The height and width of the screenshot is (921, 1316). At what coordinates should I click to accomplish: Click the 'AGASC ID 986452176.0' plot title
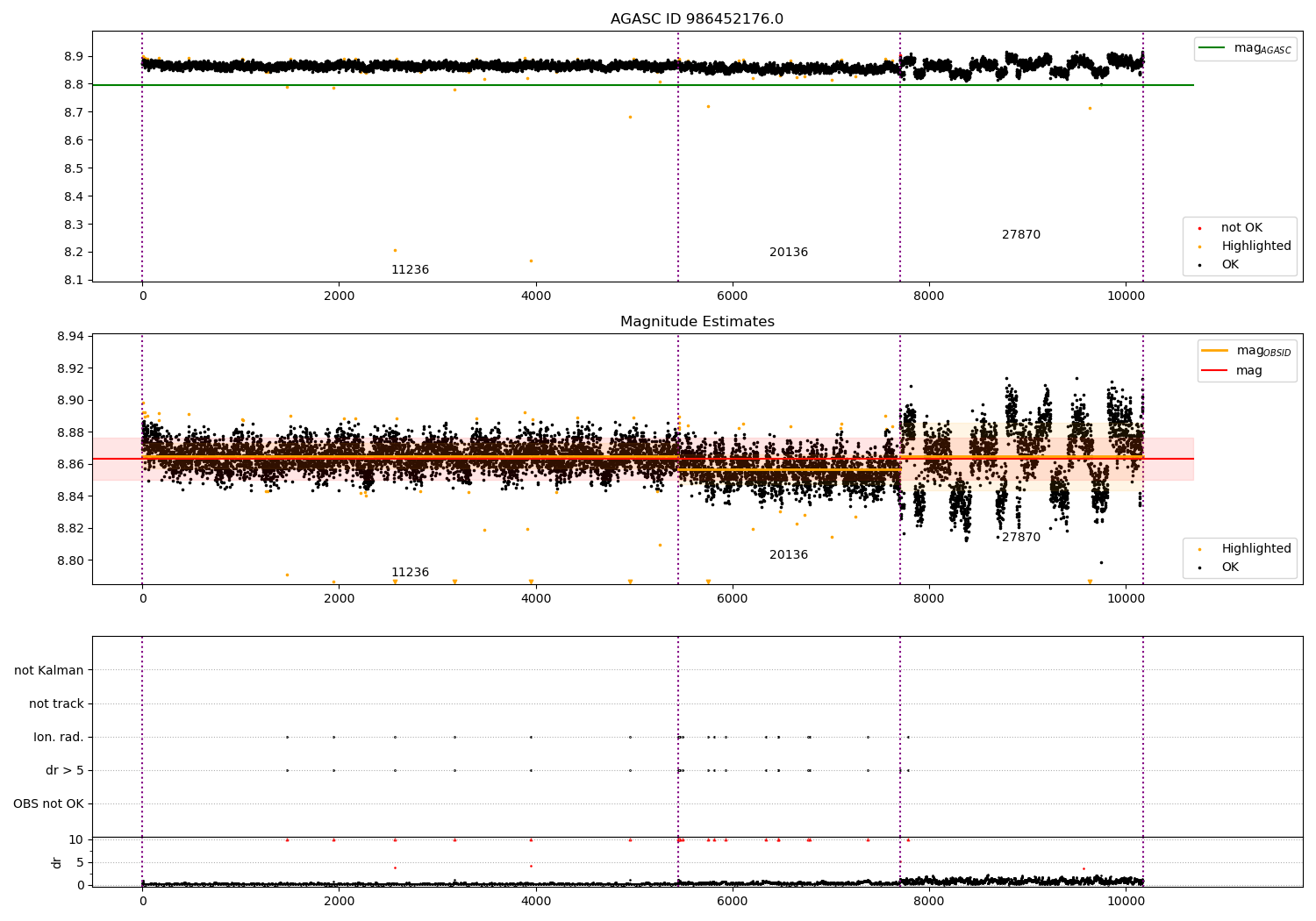[x=697, y=19]
